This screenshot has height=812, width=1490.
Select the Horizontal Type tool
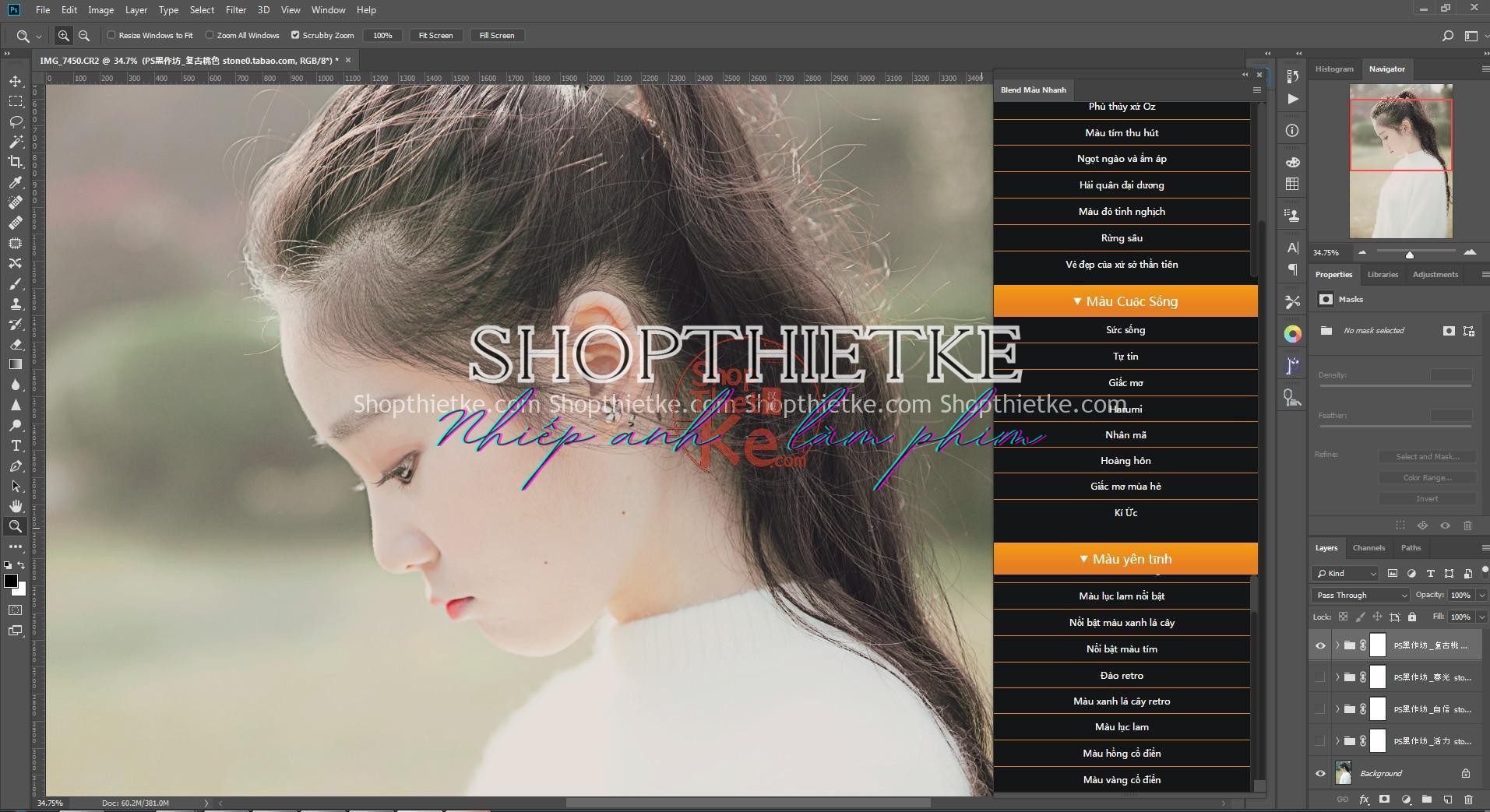[16, 445]
